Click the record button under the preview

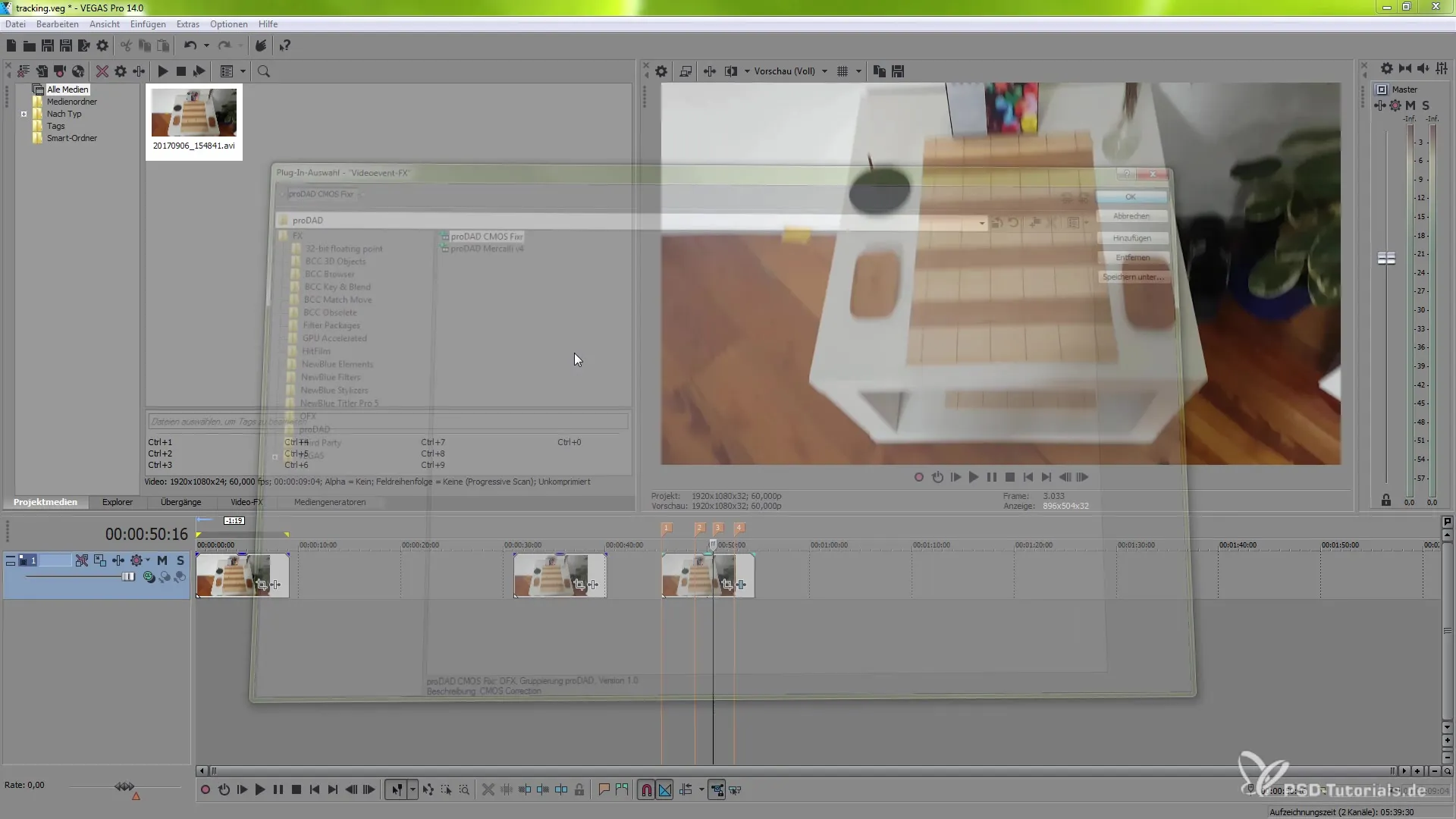919,477
